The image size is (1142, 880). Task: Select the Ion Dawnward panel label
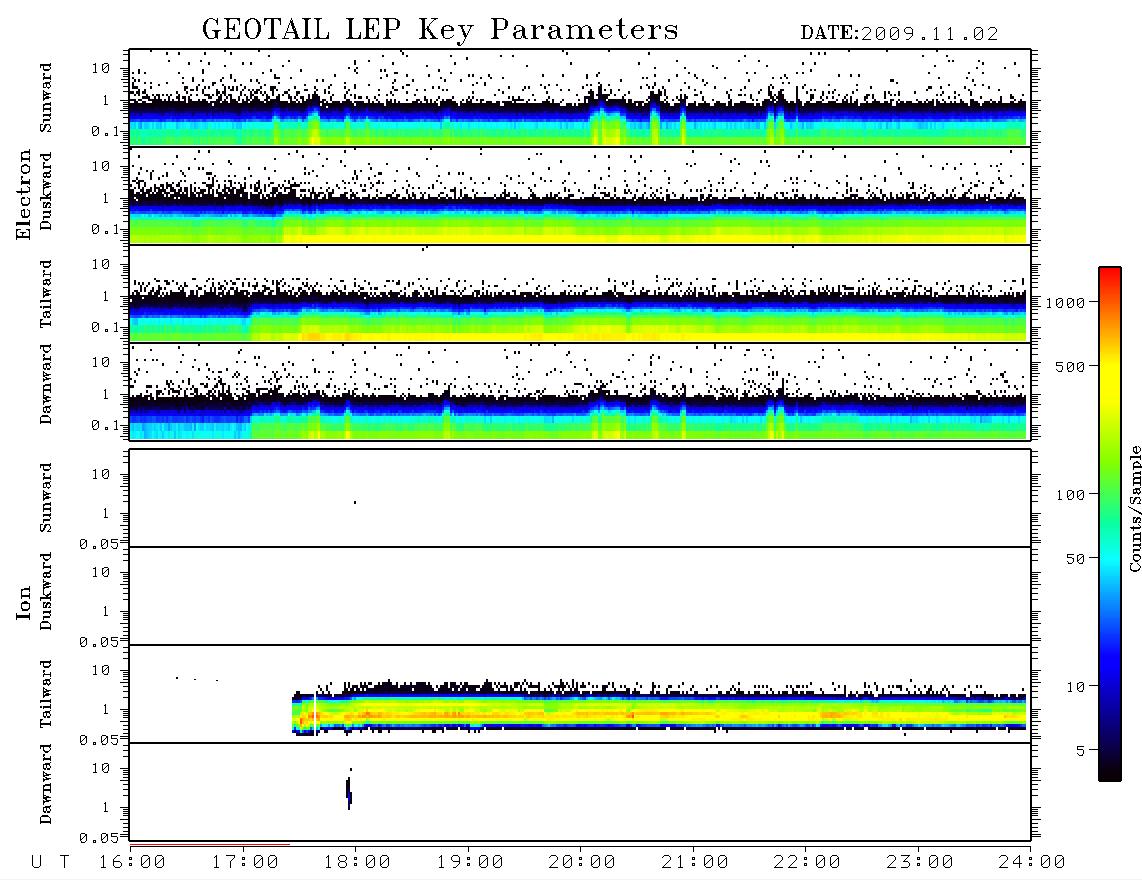click(x=46, y=784)
